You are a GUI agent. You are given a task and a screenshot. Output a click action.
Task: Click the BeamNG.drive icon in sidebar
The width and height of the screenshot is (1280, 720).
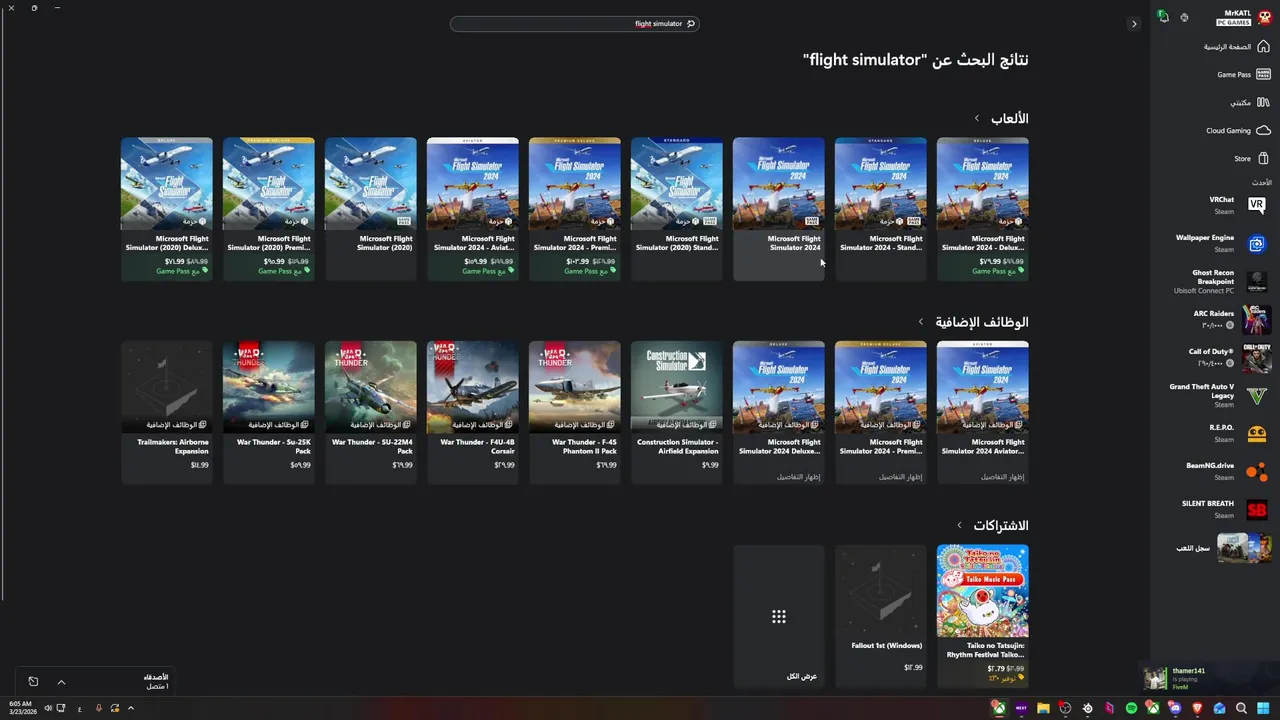(1257, 471)
